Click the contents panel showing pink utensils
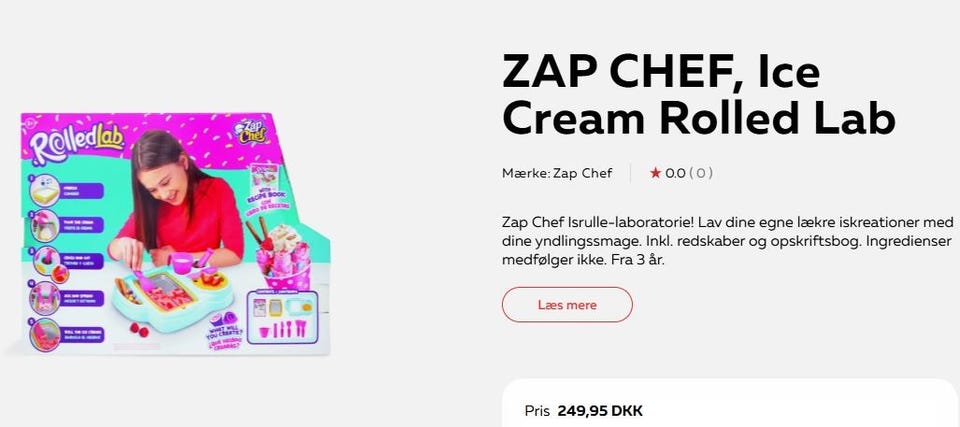Image resolution: width=960 pixels, height=427 pixels. pos(283,316)
